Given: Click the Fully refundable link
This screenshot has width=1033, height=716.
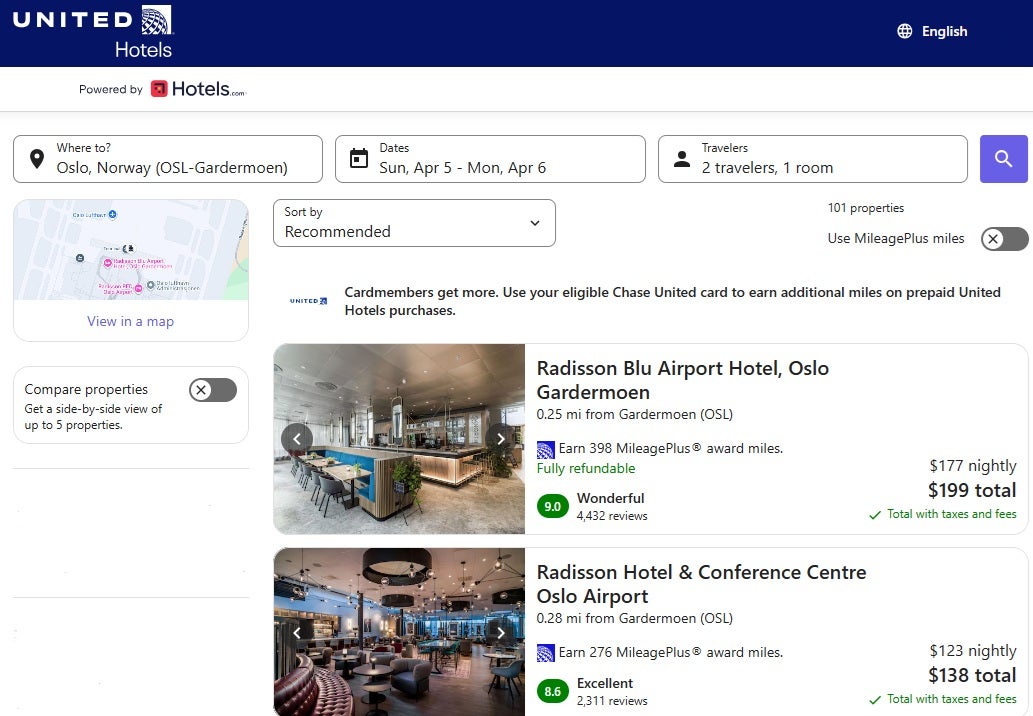Looking at the screenshot, I should click(585, 468).
